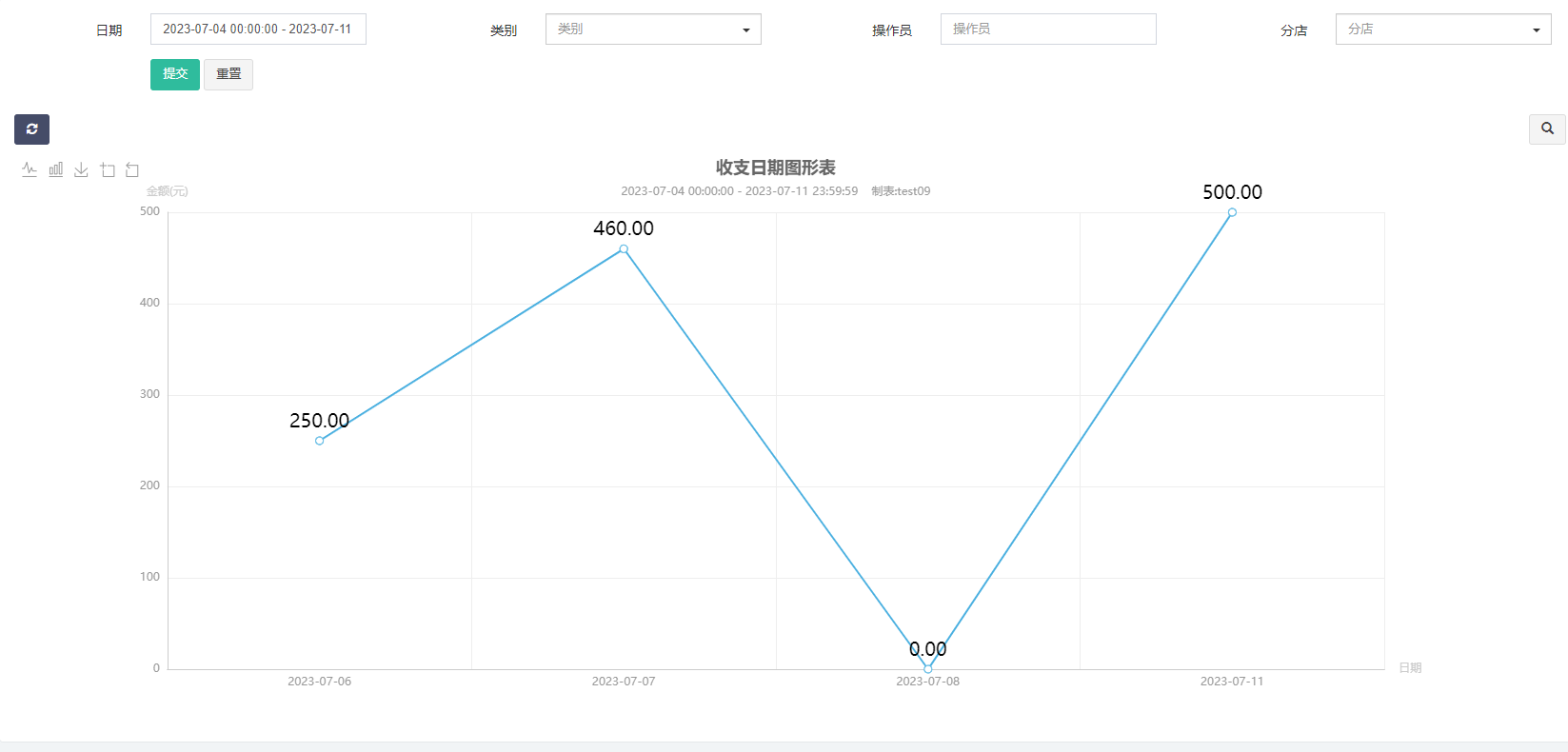Open the 分店 dropdown

[x=1443, y=30]
